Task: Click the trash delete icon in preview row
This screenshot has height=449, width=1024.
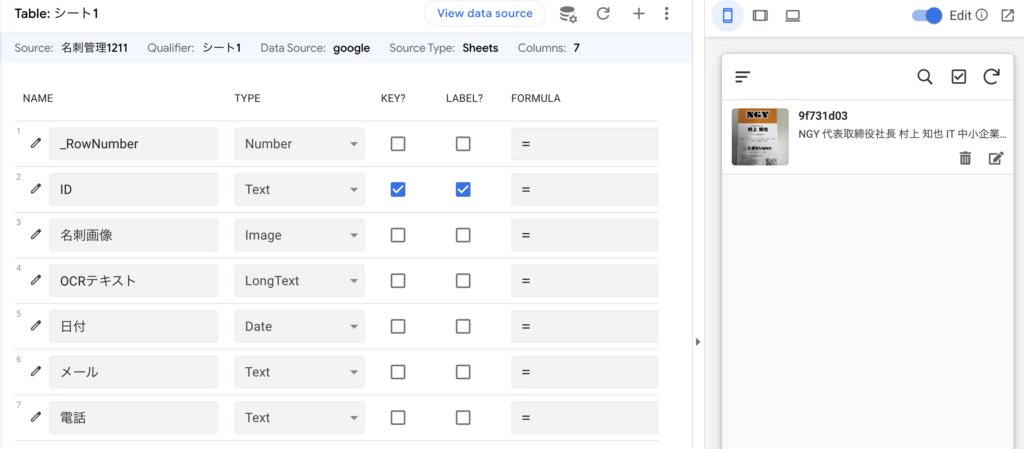Action: (965, 158)
